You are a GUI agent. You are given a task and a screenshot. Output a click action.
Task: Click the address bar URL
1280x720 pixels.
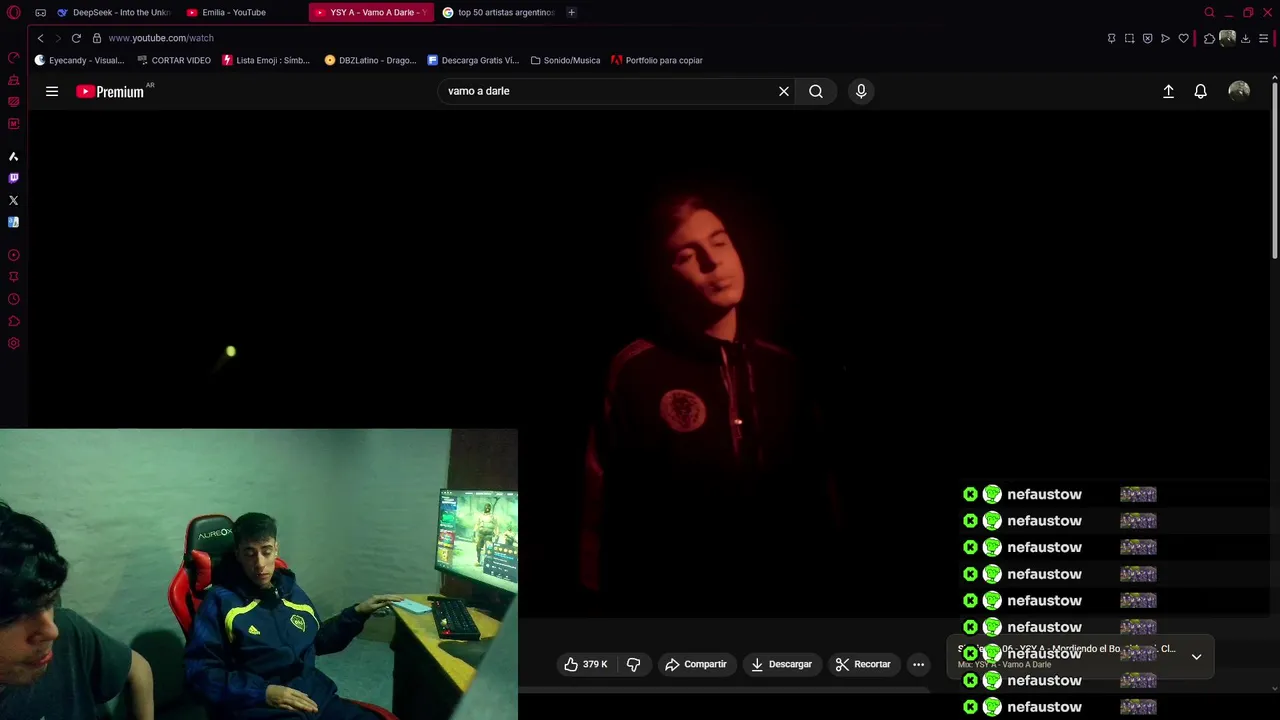point(161,38)
